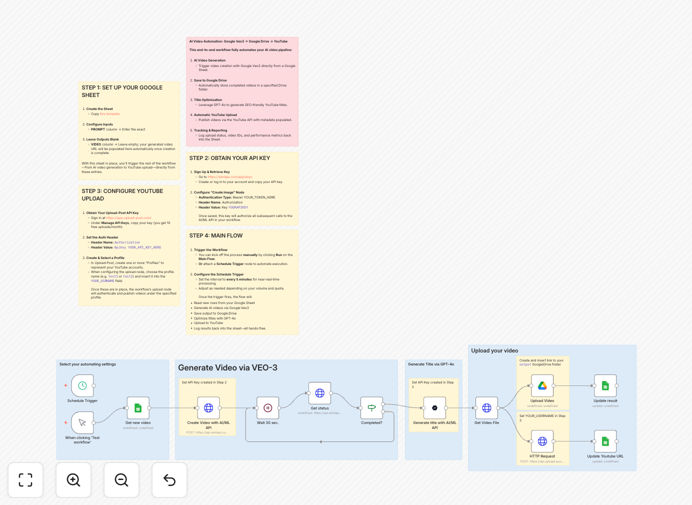Select the Get Video File node

click(486, 408)
